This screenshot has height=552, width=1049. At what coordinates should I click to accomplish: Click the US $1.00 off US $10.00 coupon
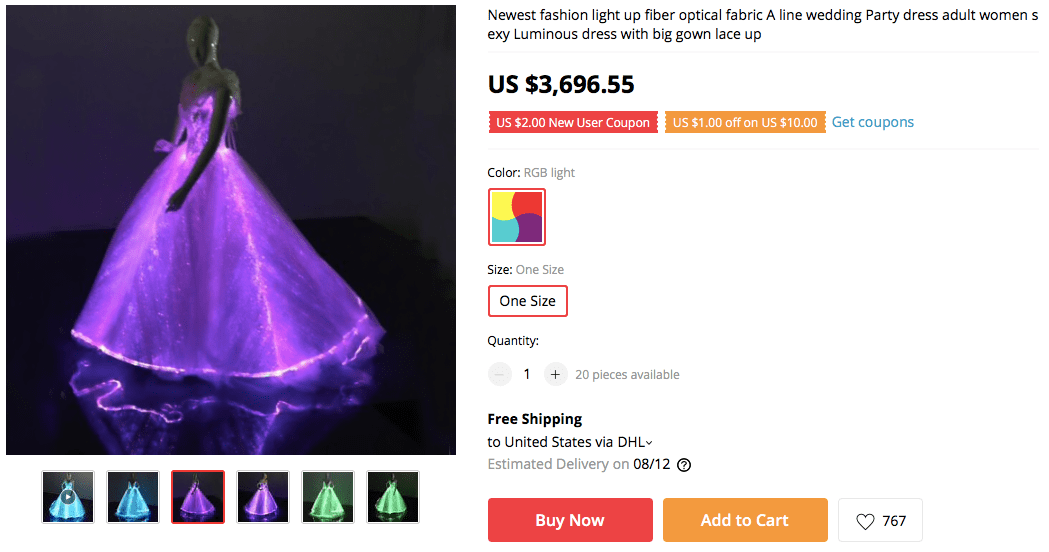[x=745, y=122]
